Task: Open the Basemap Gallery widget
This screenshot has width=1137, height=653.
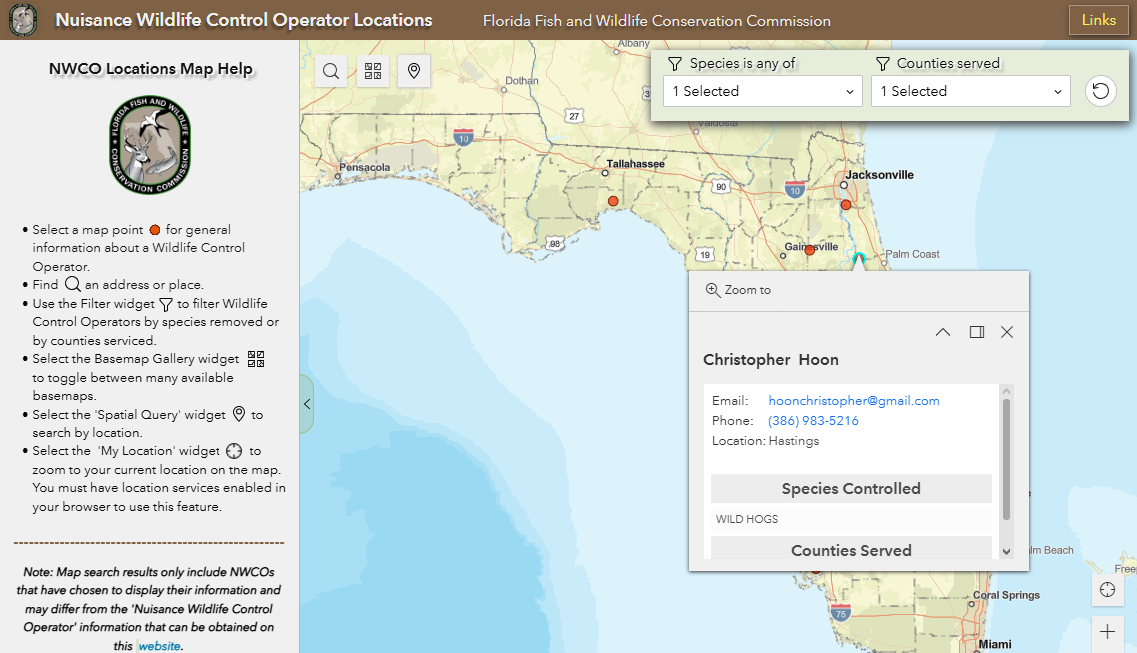Action: (x=373, y=71)
